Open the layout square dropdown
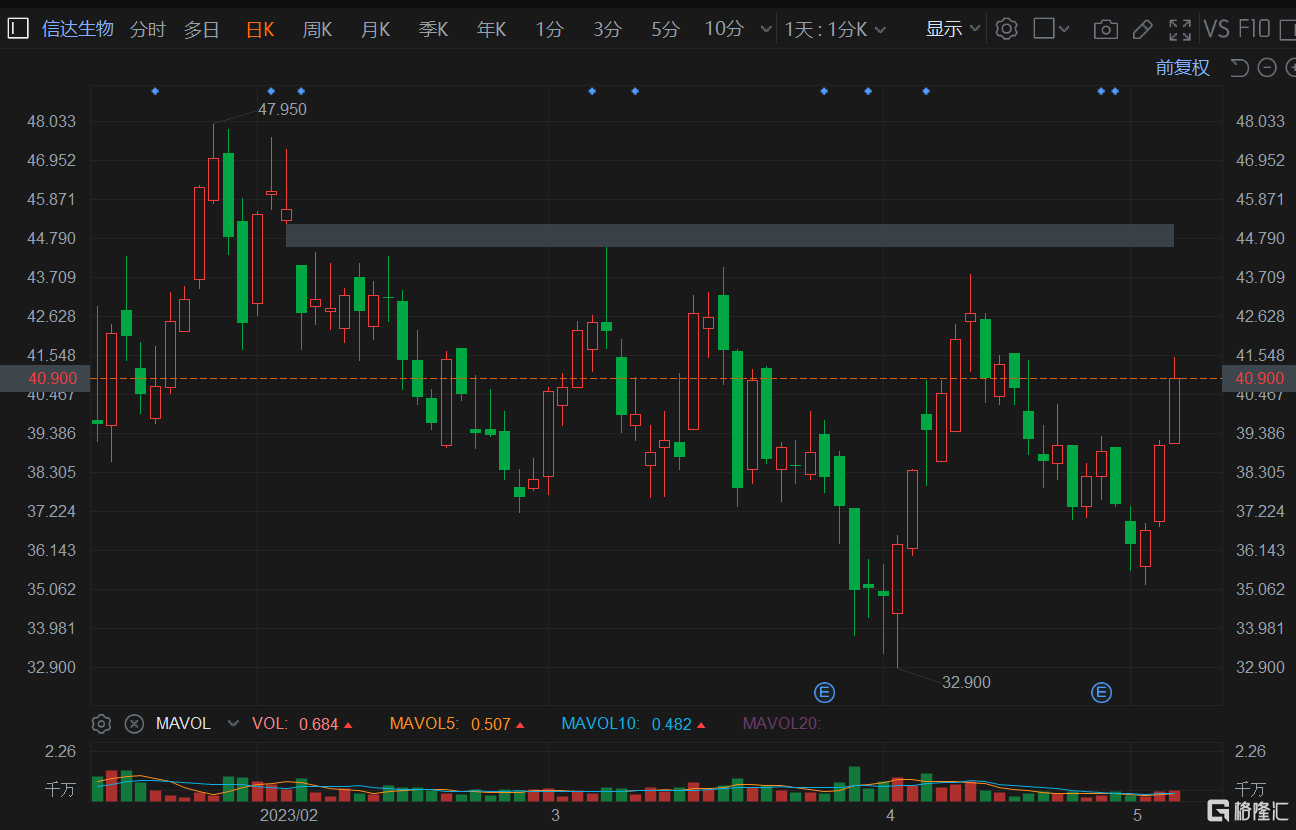1296x830 pixels. click(x=1051, y=29)
